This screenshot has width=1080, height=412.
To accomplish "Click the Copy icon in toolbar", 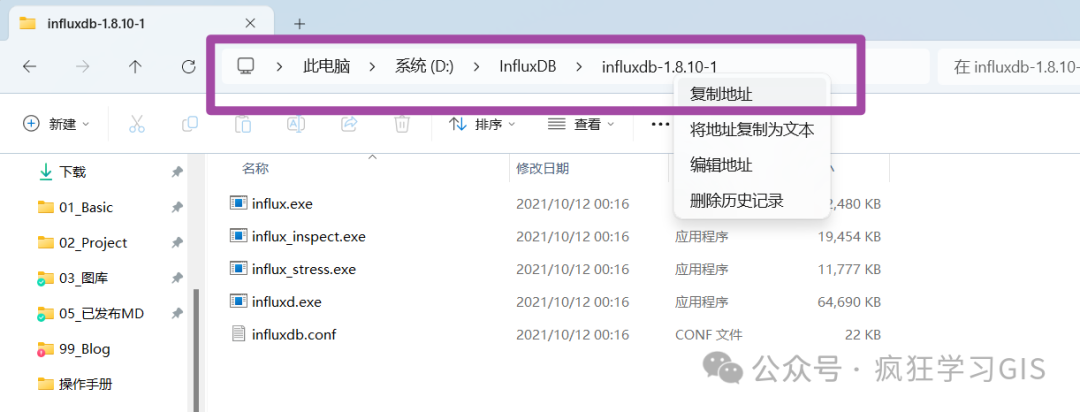I will 189,124.
